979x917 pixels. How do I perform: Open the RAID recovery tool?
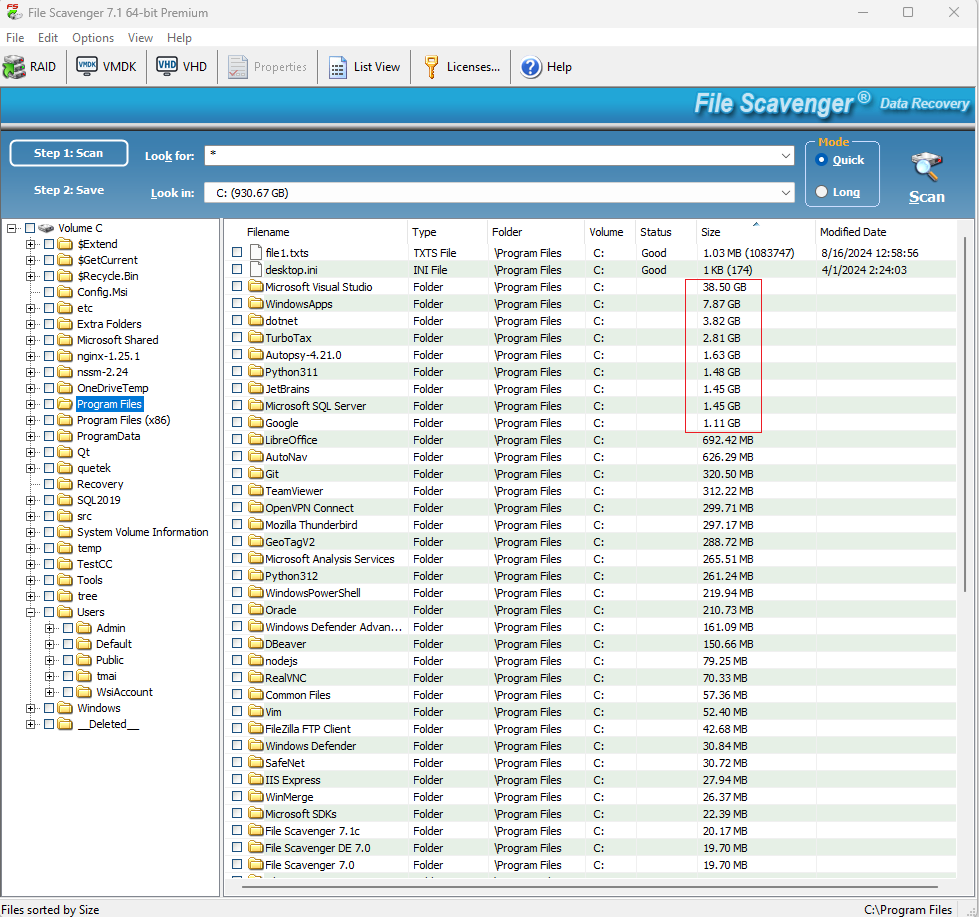(x=30, y=67)
